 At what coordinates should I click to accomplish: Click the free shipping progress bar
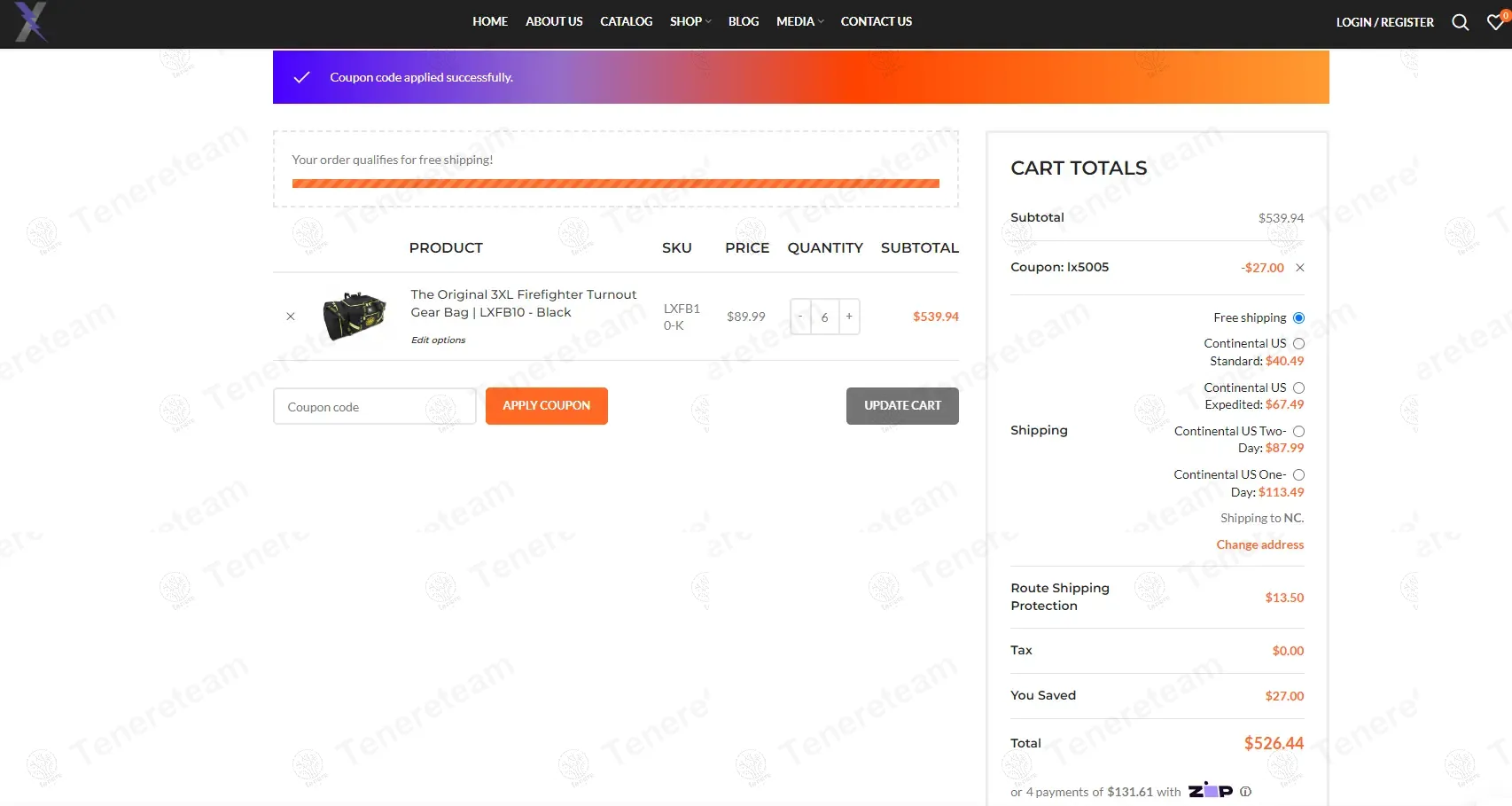[615, 184]
